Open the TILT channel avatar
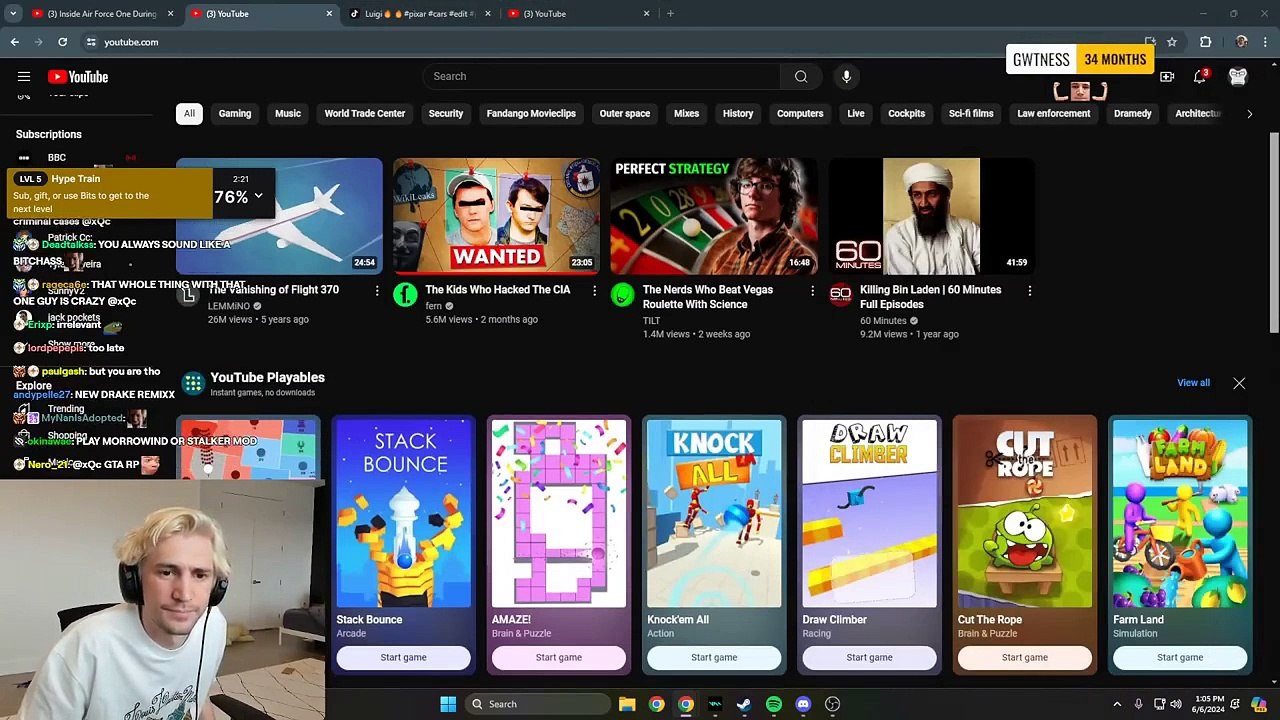This screenshot has width=1280, height=720. point(622,295)
